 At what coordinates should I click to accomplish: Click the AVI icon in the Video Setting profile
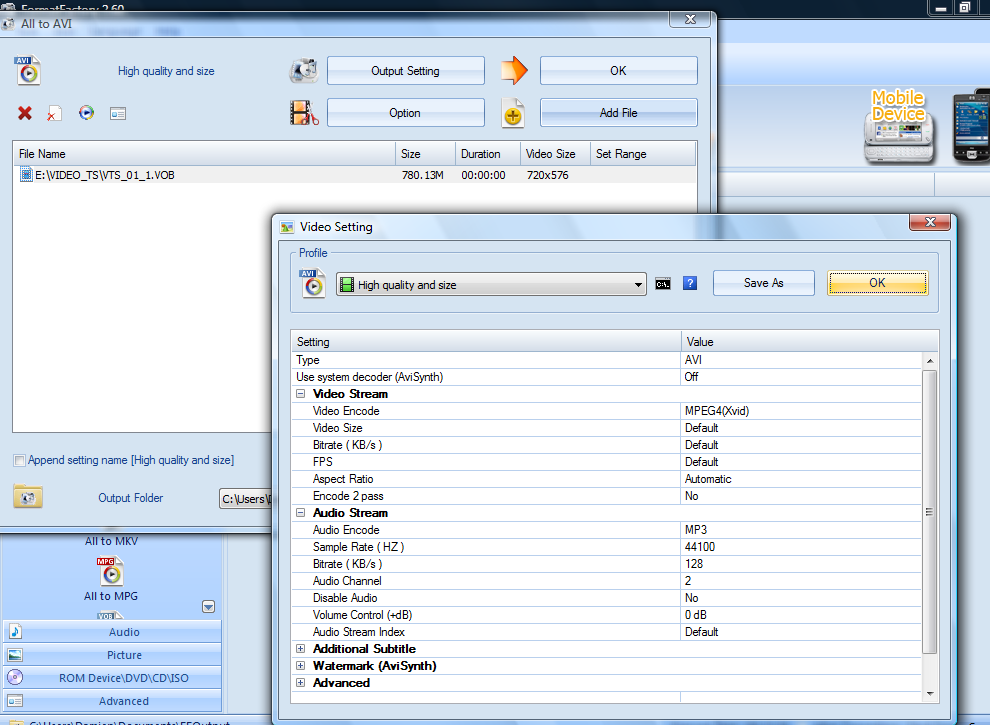click(313, 284)
